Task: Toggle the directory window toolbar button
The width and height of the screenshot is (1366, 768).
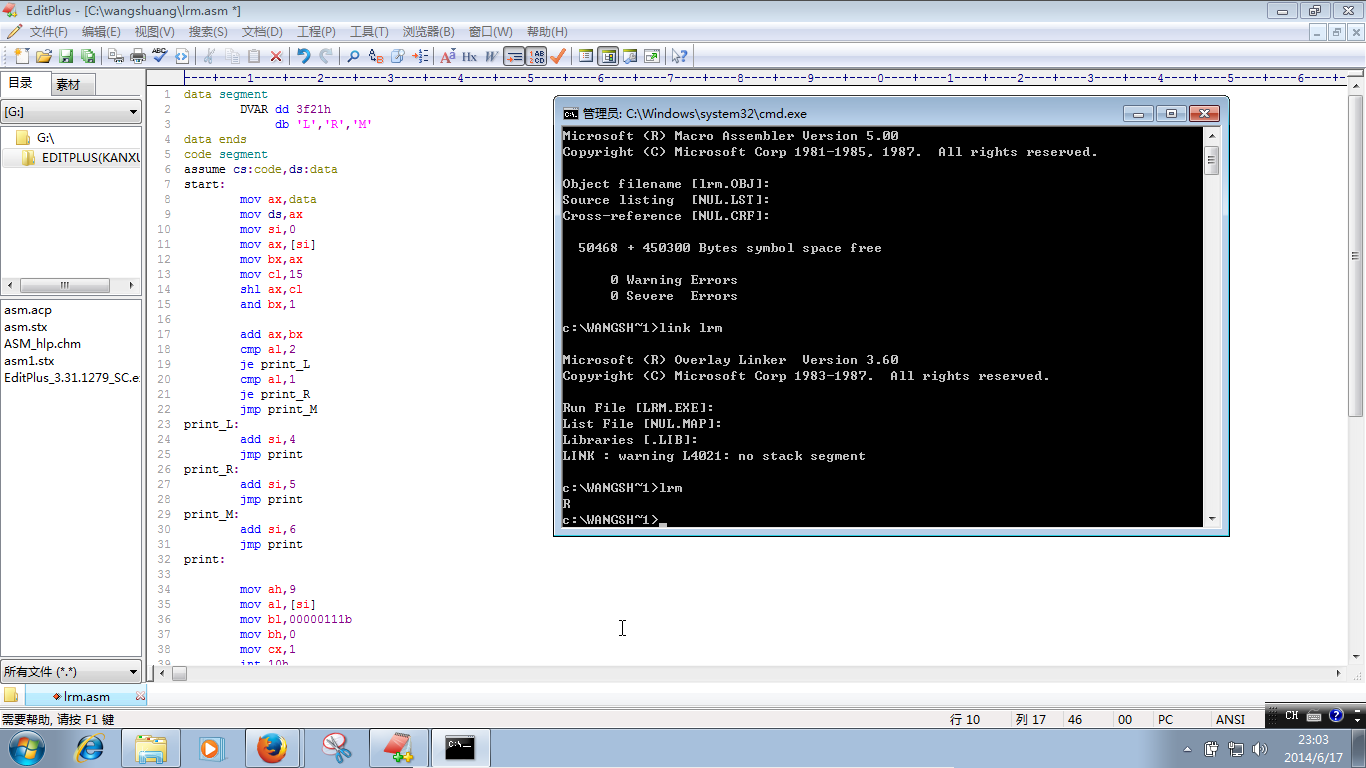Action: pos(608,56)
